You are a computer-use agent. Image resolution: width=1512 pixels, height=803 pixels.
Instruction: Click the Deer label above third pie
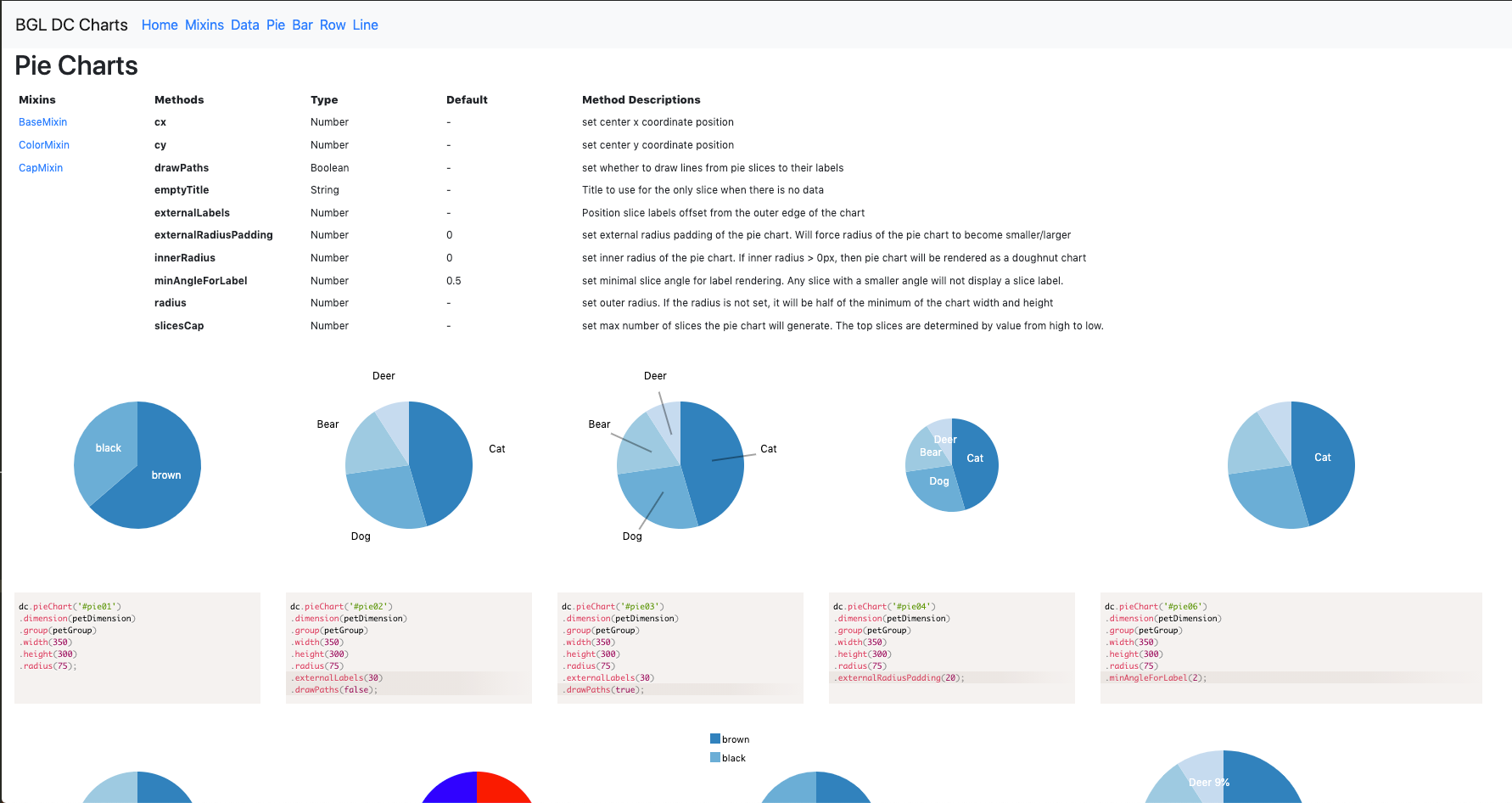click(655, 376)
